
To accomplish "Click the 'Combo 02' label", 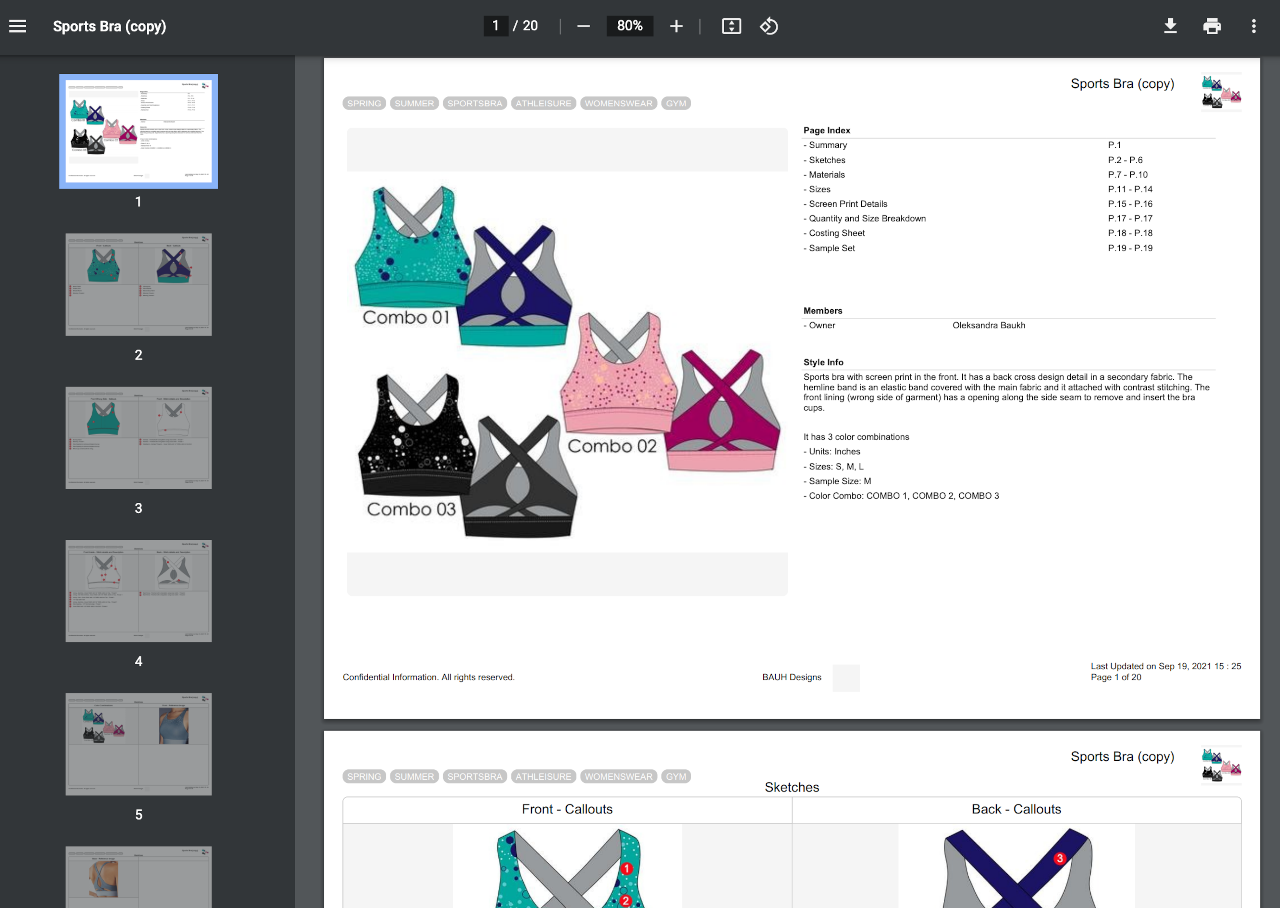I will (x=612, y=446).
